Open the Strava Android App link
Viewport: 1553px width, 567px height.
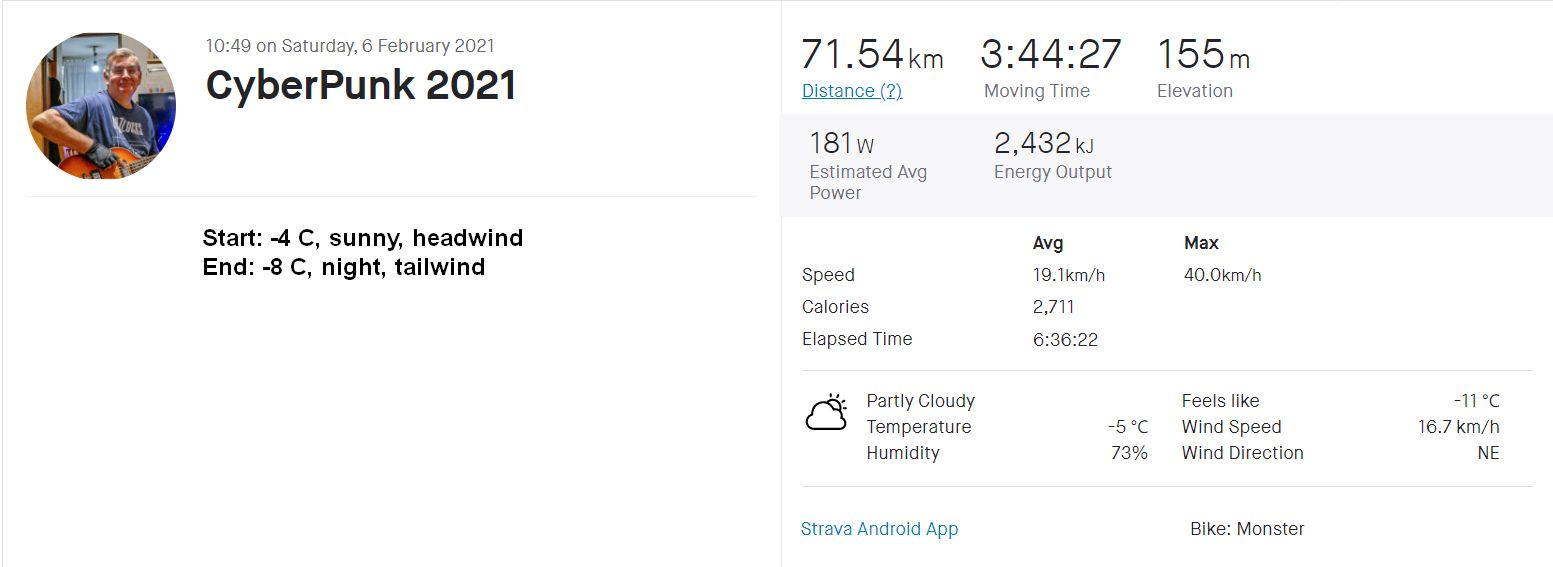[x=879, y=529]
